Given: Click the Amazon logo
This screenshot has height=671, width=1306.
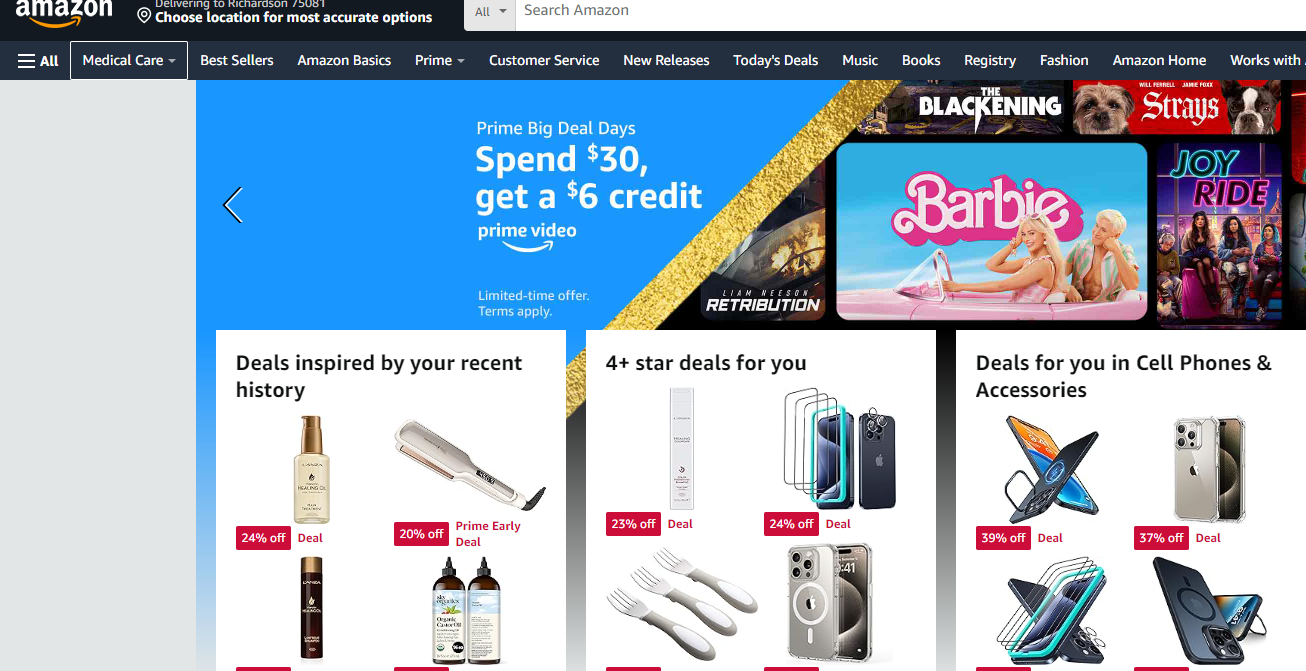Looking at the screenshot, I should tap(64, 14).
